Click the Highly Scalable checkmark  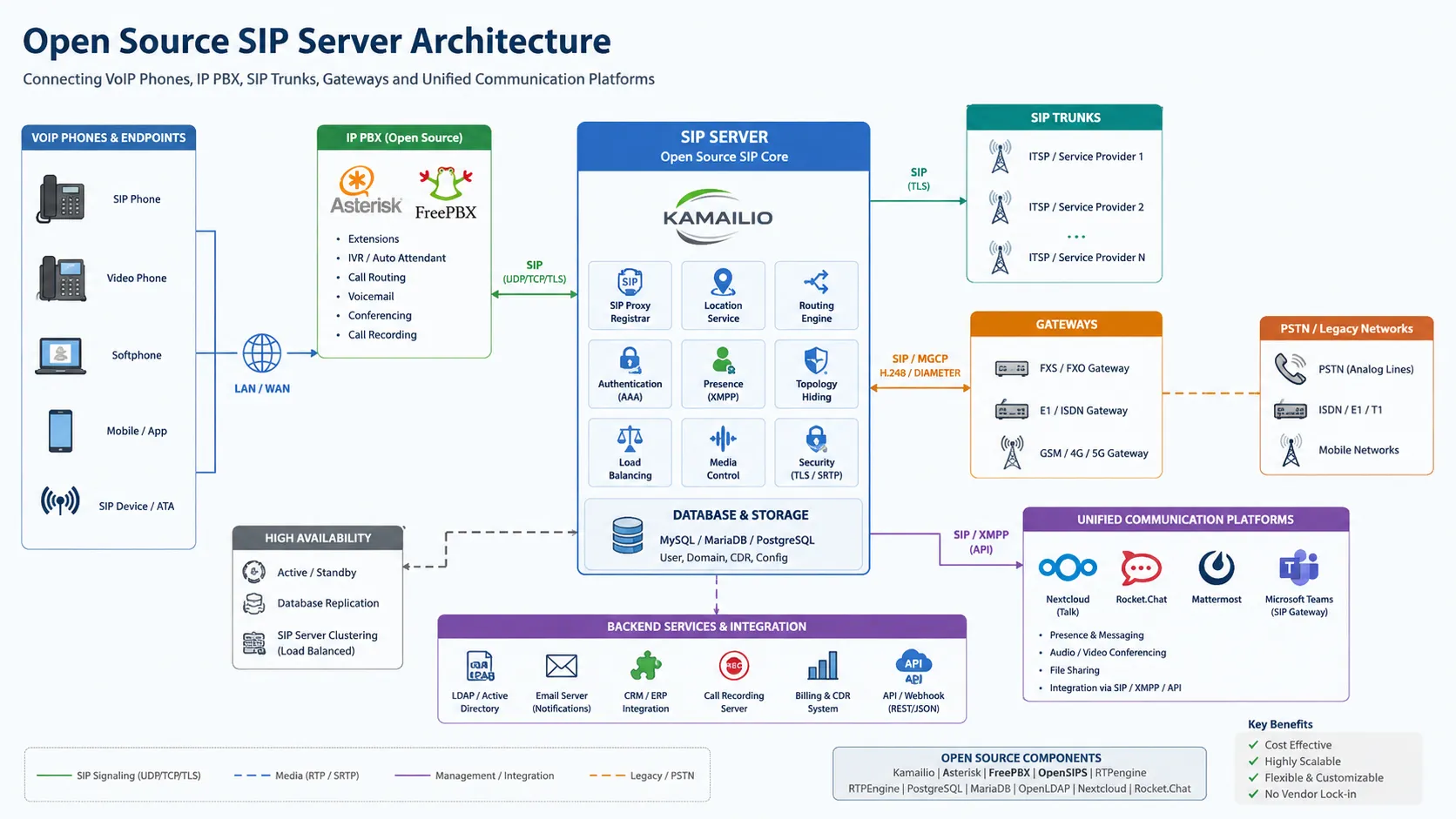1254,762
